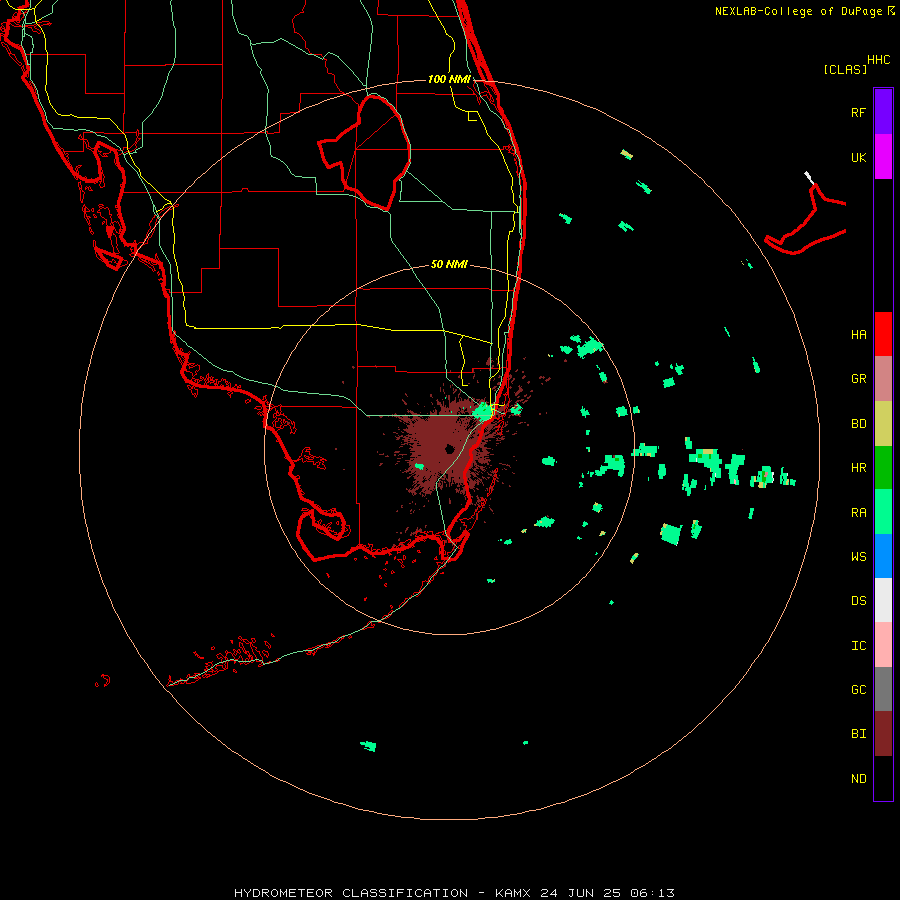This screenshot has width=900, height=900.
Task: Click the RF purple legend swatch
Action: tap(883, 112)
